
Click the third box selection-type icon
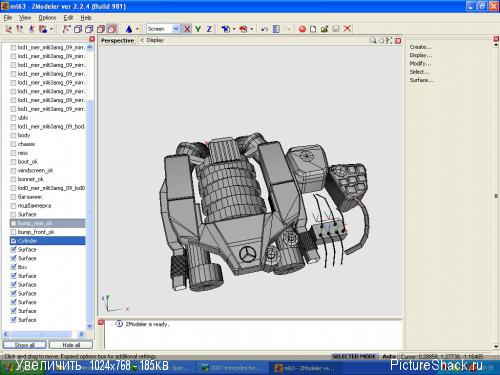click(101, 29)
